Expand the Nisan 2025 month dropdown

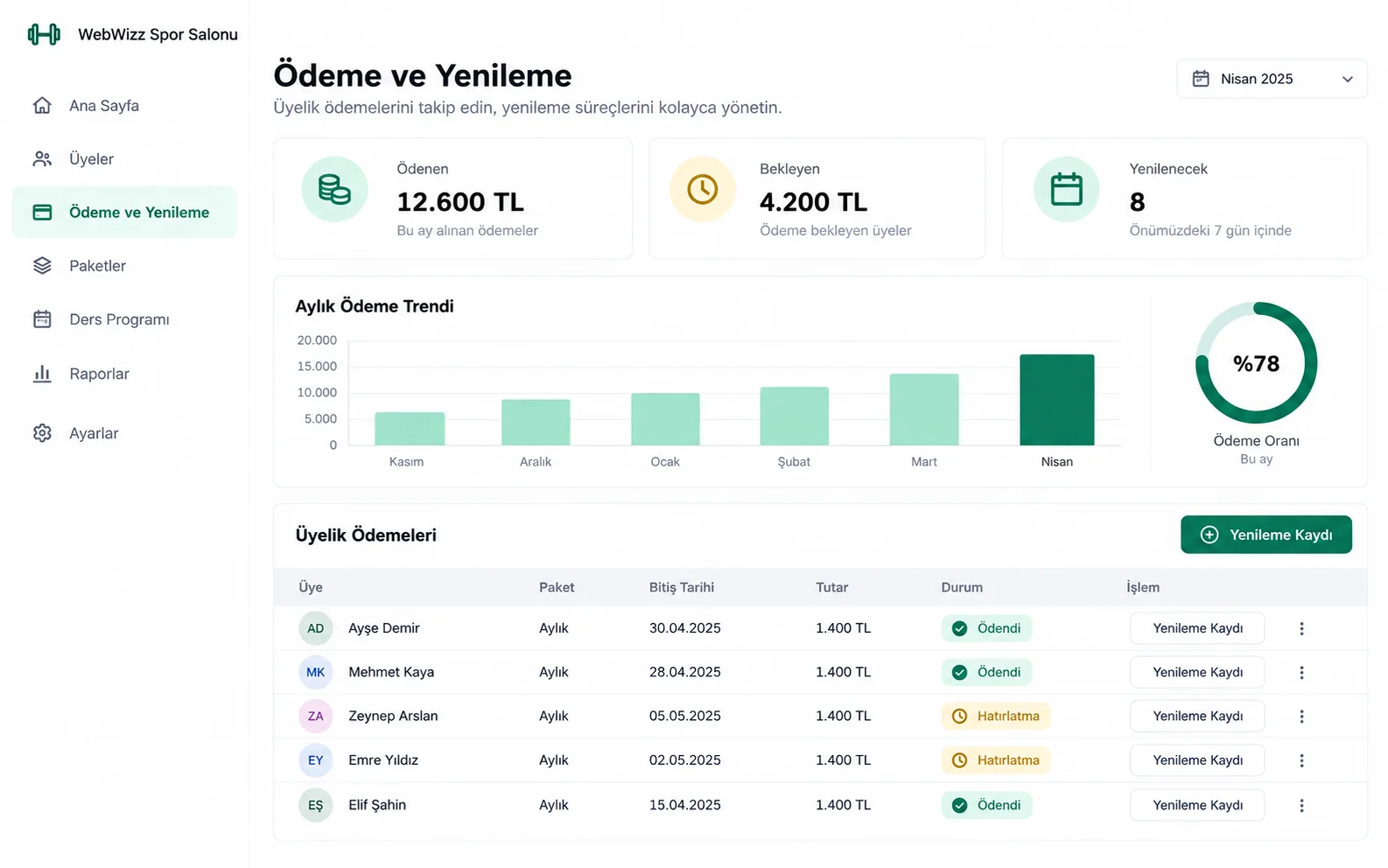(1272, 79)
